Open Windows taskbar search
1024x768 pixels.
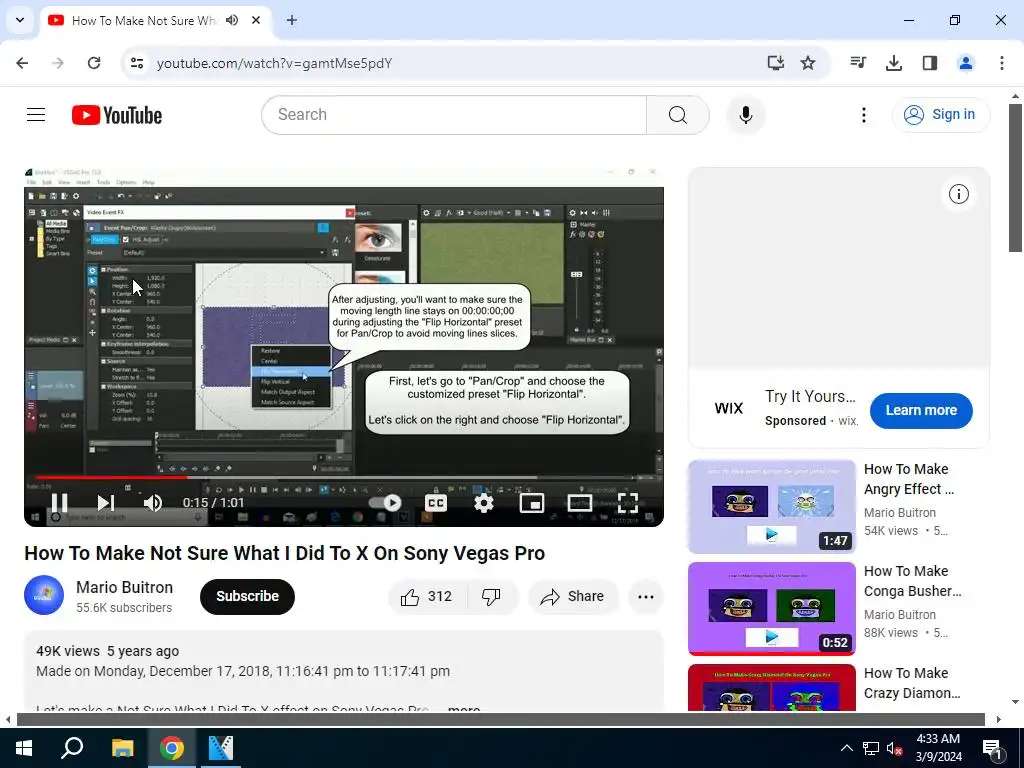point(72,748)
